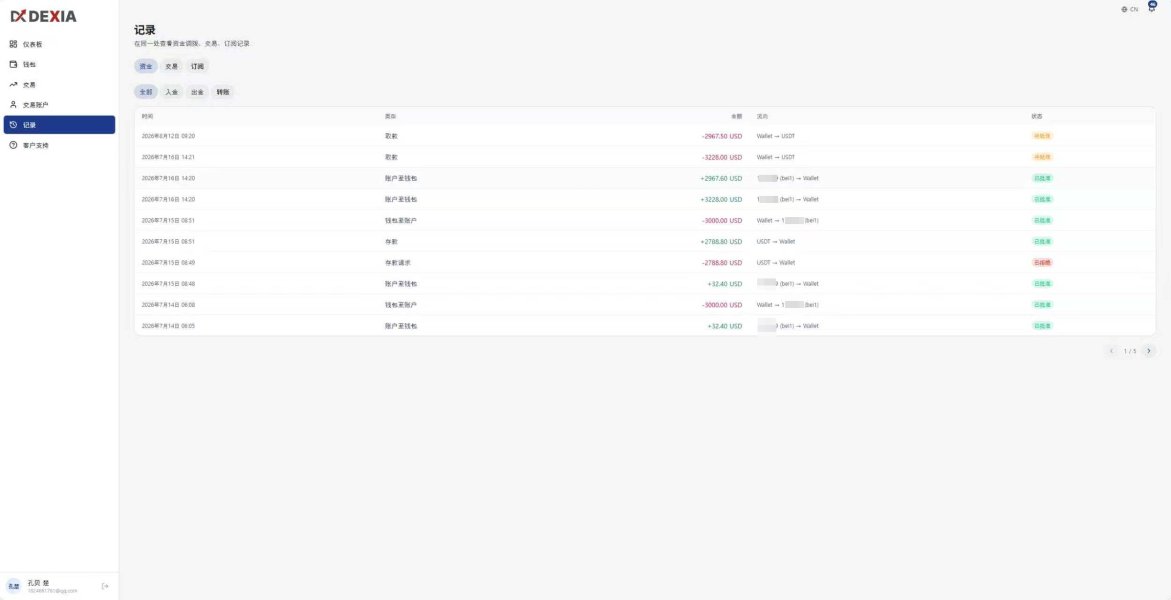This screenshot has width=1171, height=600.
Task: Open the notification bell with badge
Action: (1152, 7)
